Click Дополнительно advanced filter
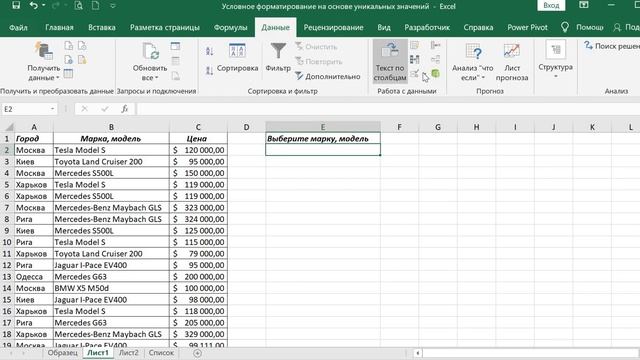The height and width of the screenshot is (360, 640). point(327,76)
